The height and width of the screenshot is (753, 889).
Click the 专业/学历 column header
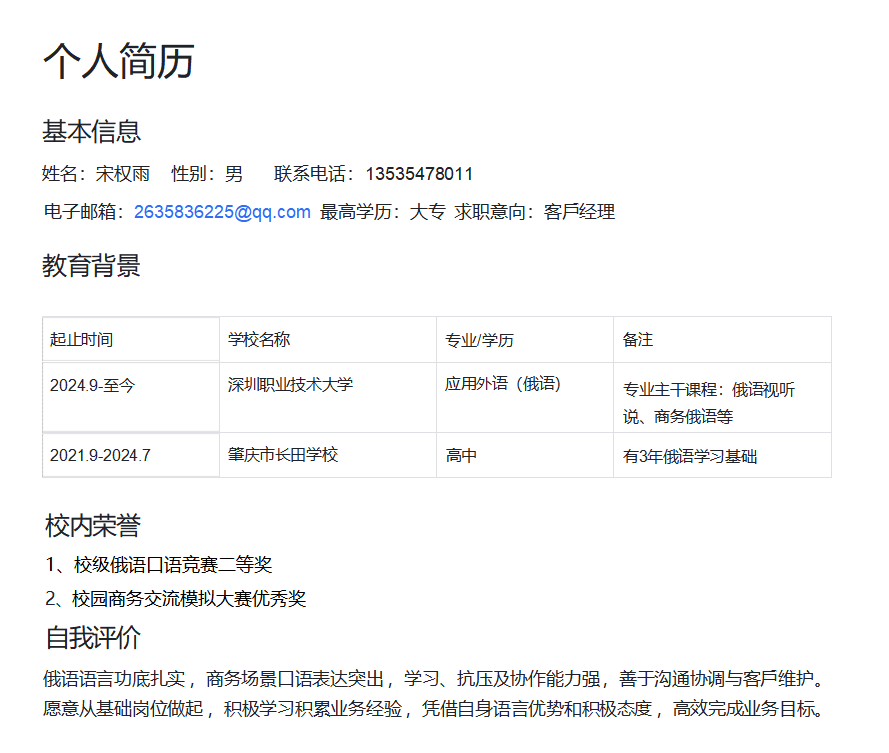pyautogui.click(x=525, y=339)
